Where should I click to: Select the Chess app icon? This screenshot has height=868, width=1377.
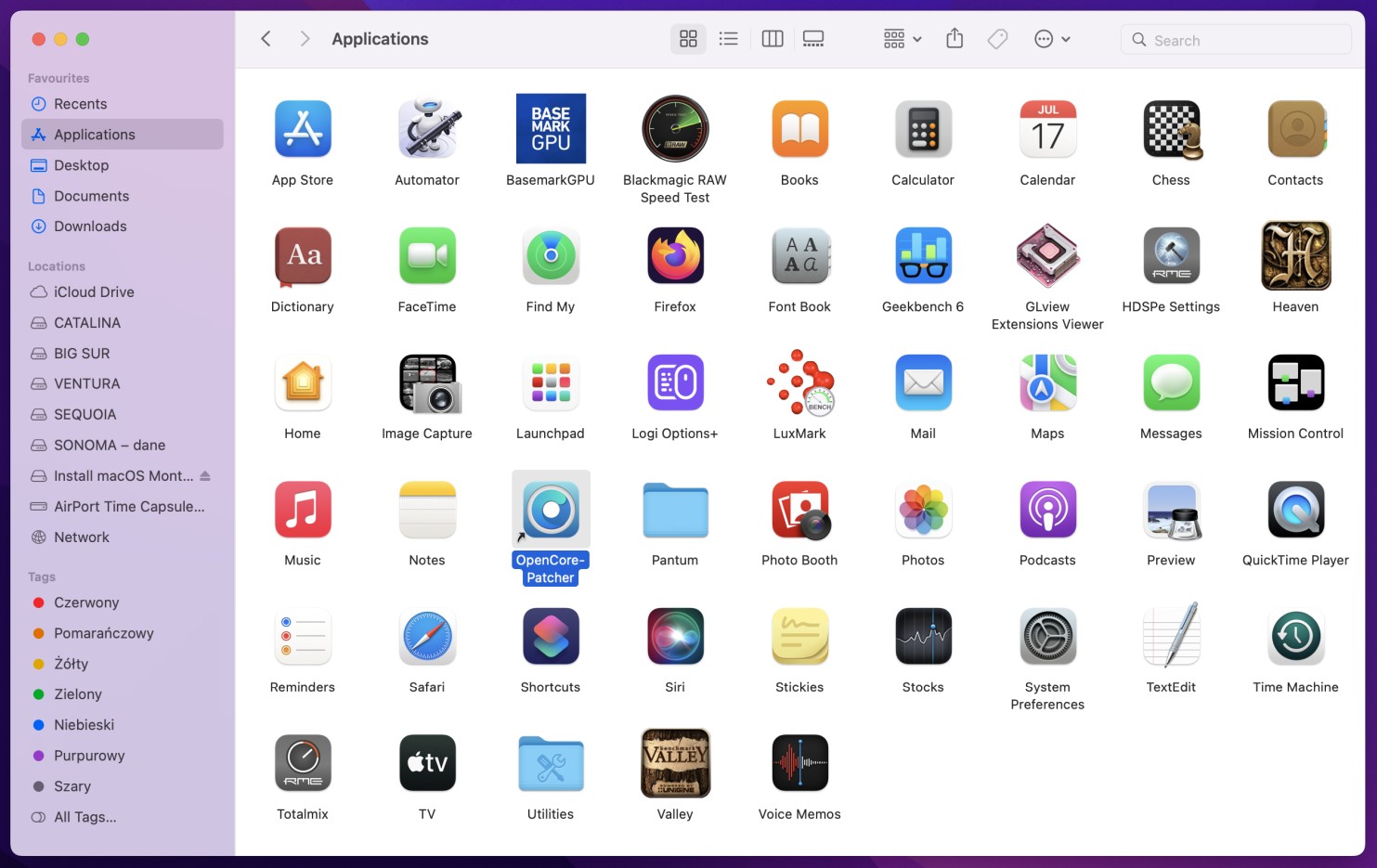click(x=1171, y=129)
